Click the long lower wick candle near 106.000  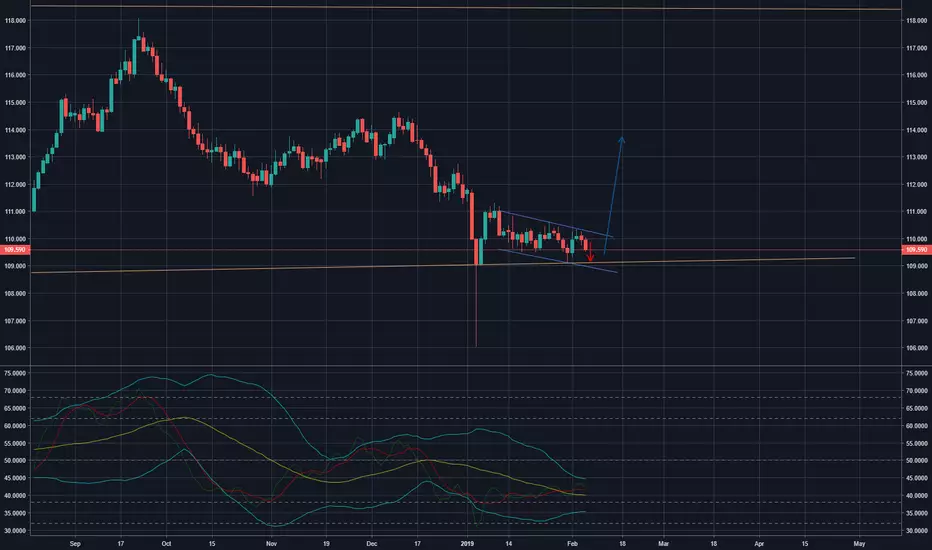tap(476, 293)
